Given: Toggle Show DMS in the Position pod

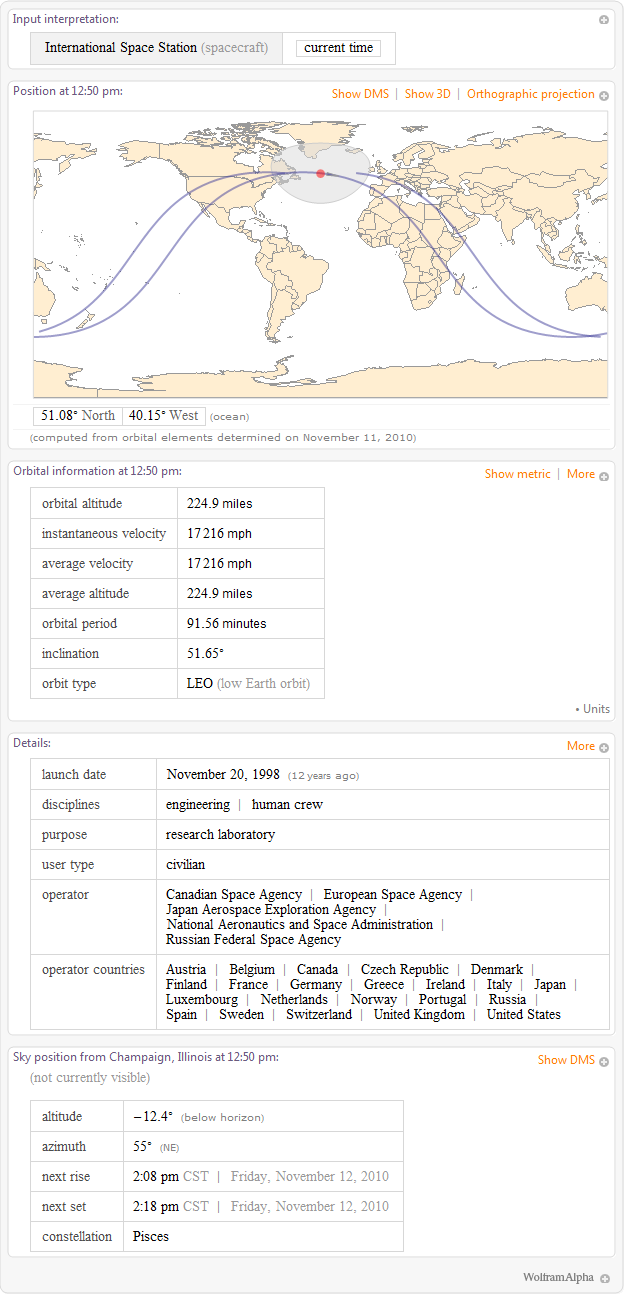Looking at the screenshot, I should (x=360, y=94).
